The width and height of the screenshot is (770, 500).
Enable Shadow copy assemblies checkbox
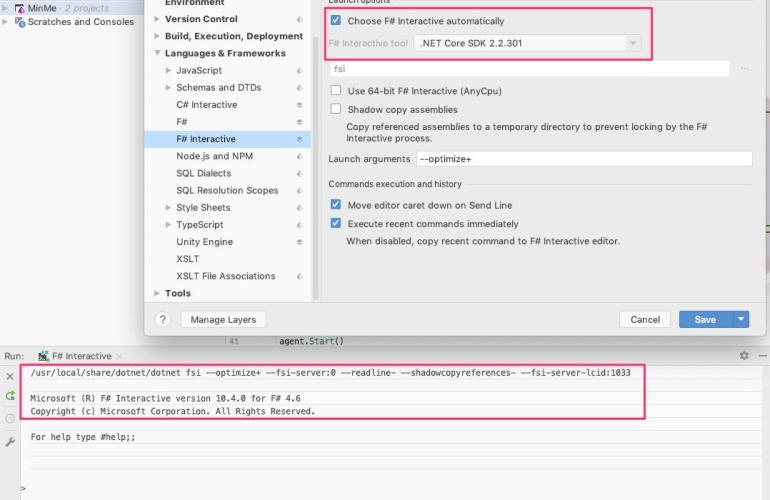coord(336,110)
